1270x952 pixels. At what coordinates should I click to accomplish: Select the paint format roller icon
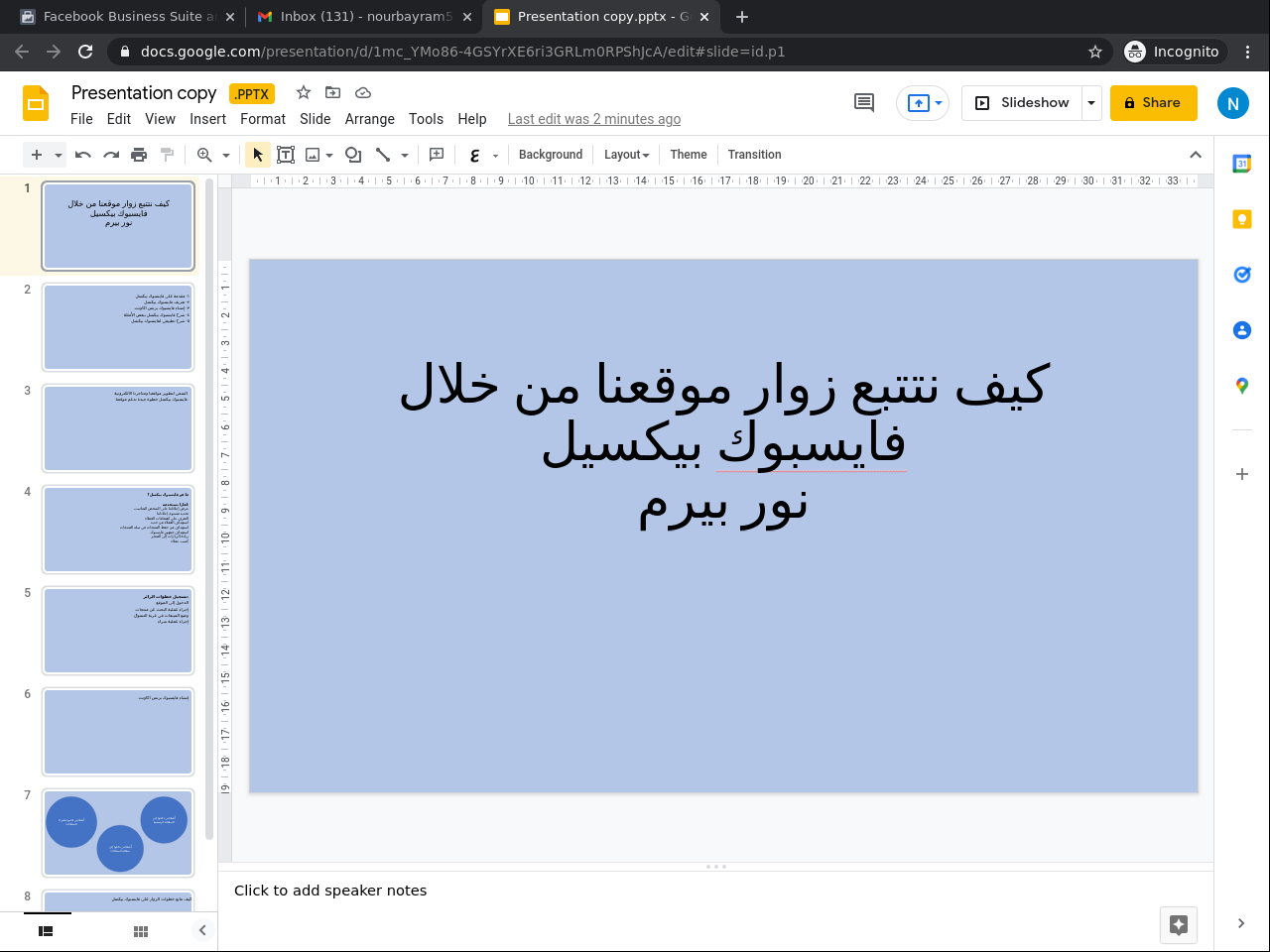pyautogui.click(x=167, y=155)
